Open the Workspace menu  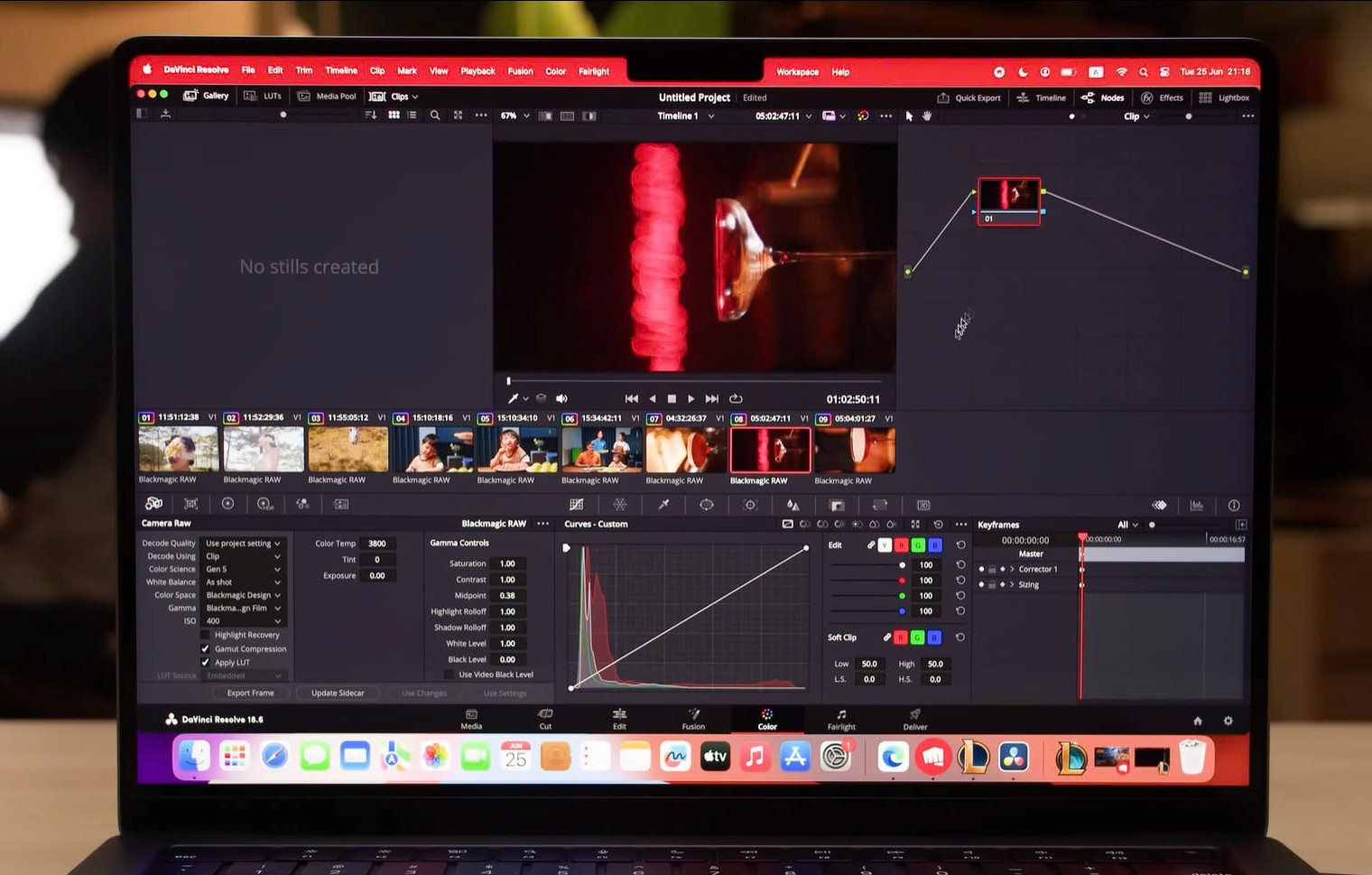797,71
